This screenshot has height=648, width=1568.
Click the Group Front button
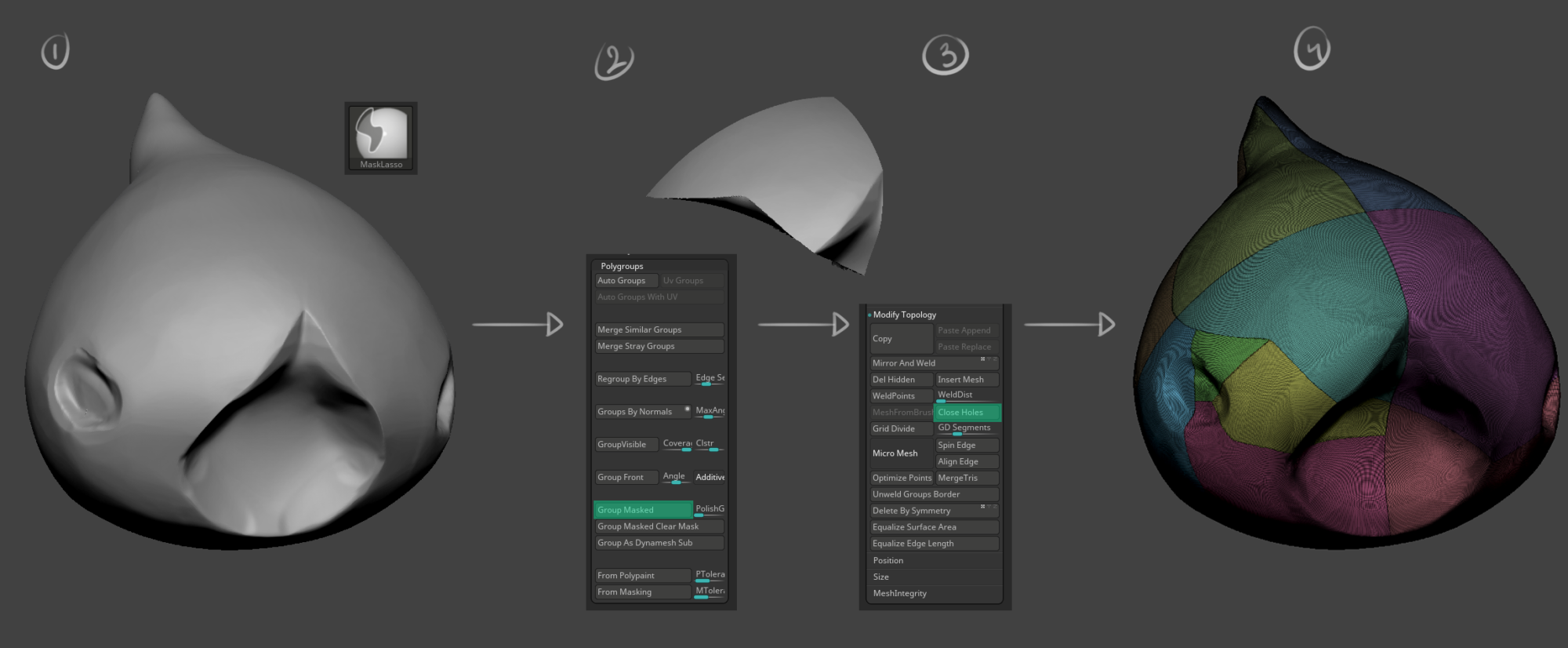(626, 478)
